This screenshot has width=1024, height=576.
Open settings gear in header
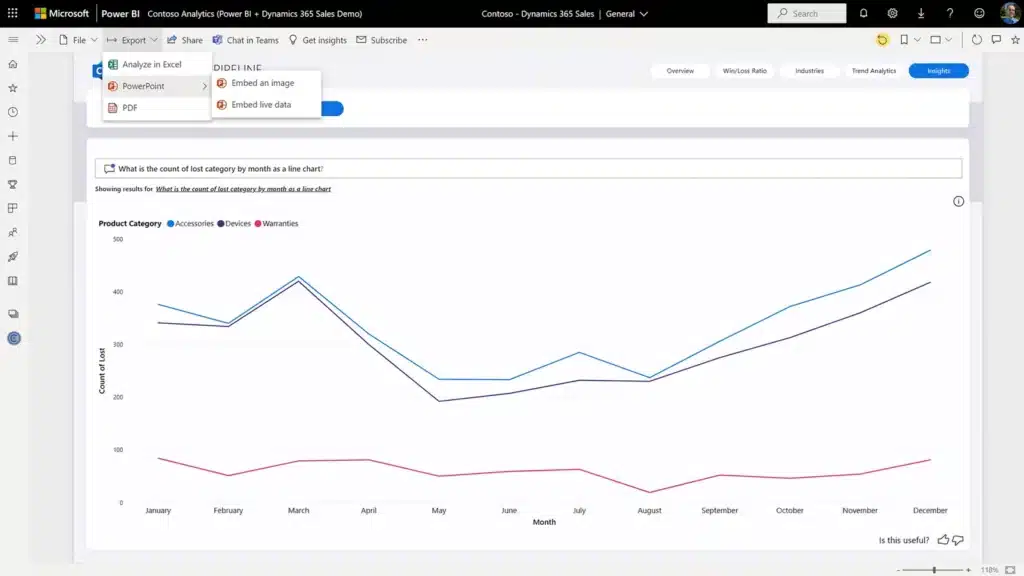892,13
